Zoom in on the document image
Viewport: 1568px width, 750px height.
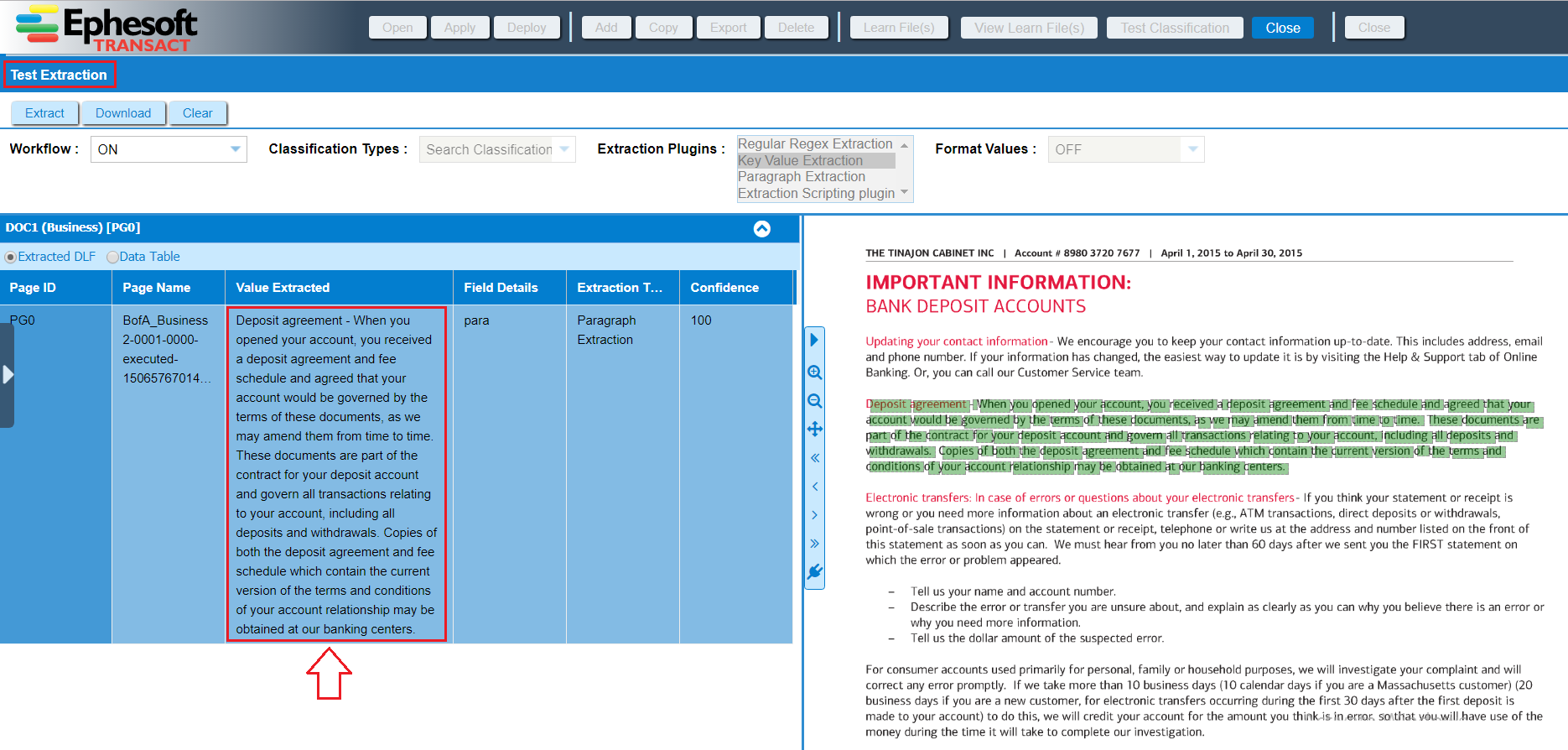pyautogui.click(x=814, y=372)
